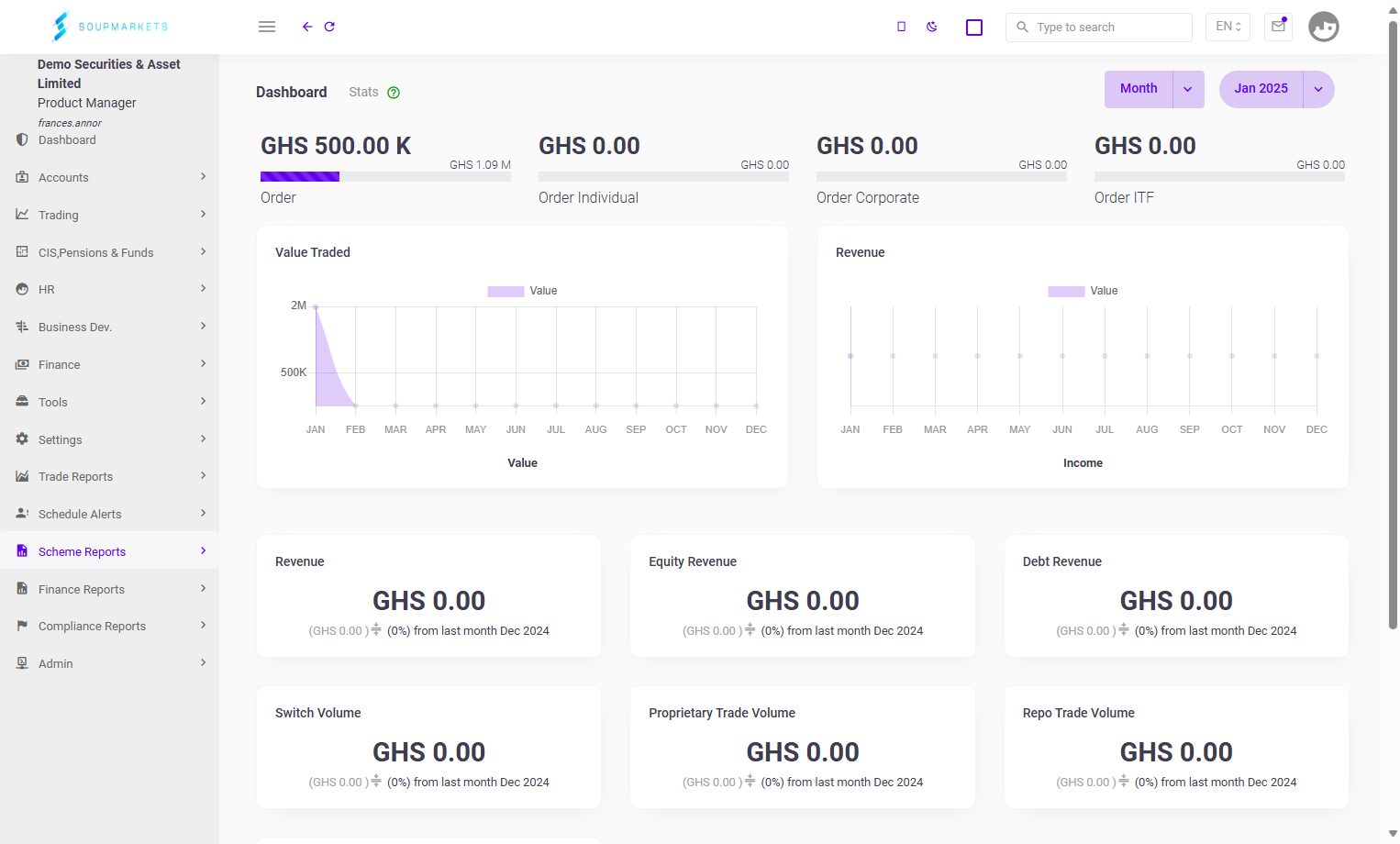This screenshot has width=1400, height=844.
Task: Select the Dashboard tab heading
Action: point(292,92)
